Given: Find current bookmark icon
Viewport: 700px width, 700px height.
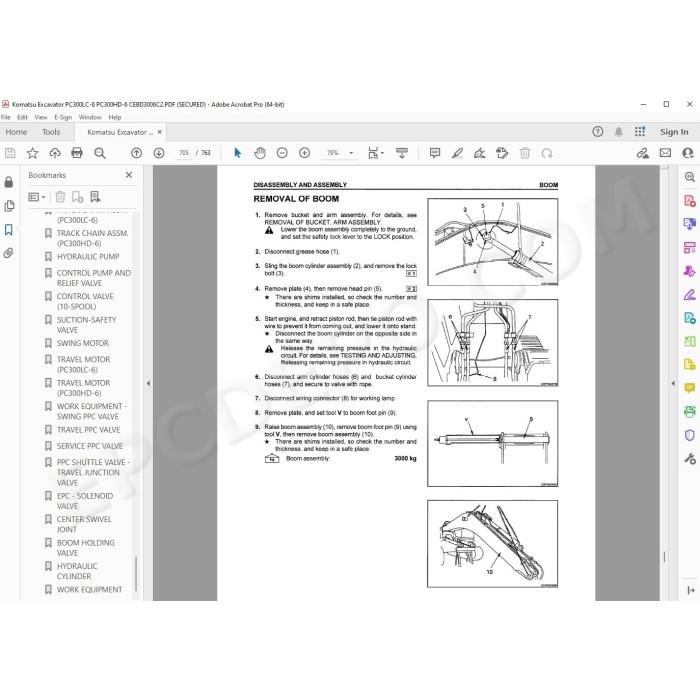Looking at the screenshot, I should (x=95, y=197).
